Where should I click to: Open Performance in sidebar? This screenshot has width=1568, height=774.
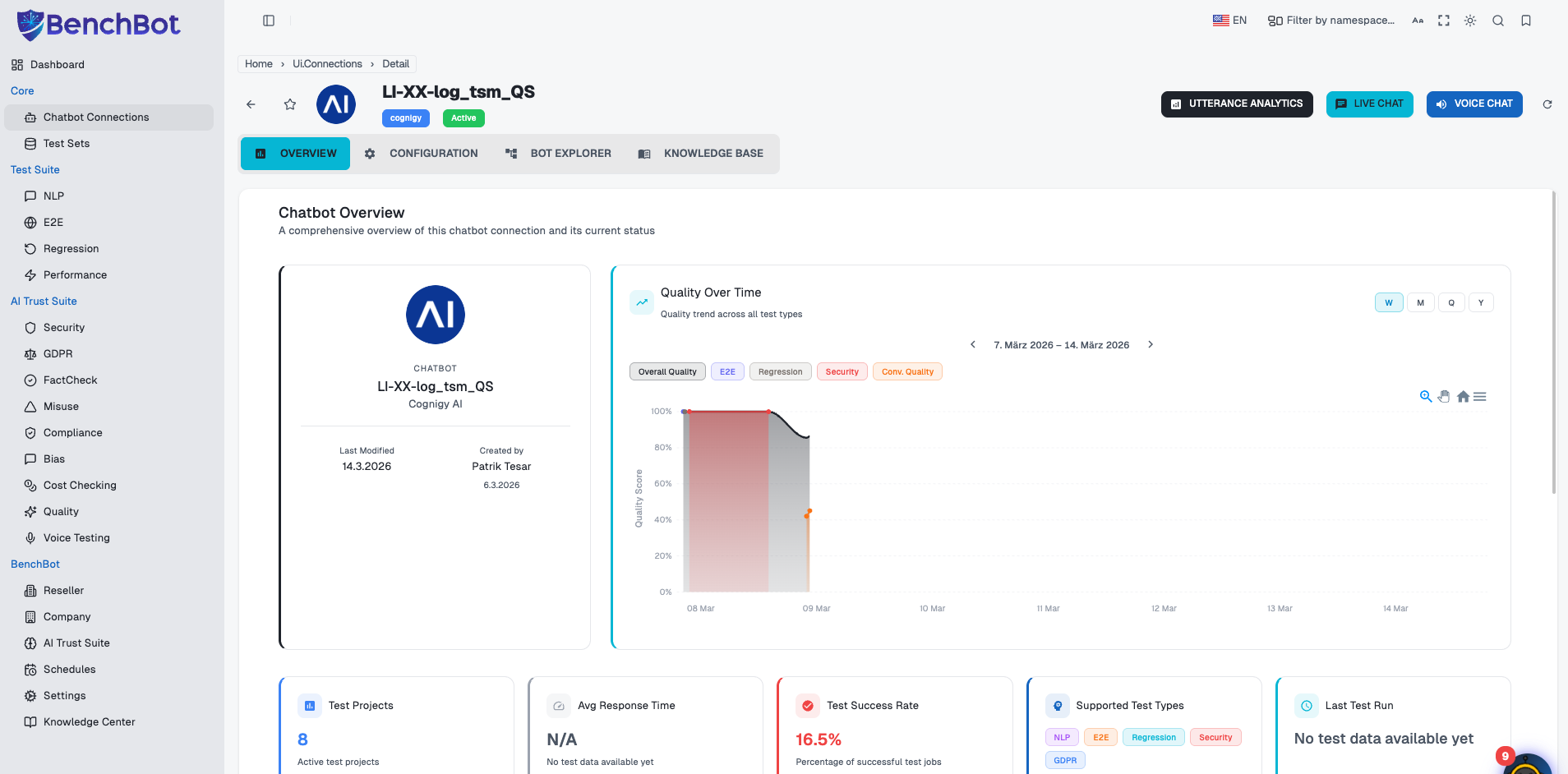pyautogui.click(x=108, y=275)
